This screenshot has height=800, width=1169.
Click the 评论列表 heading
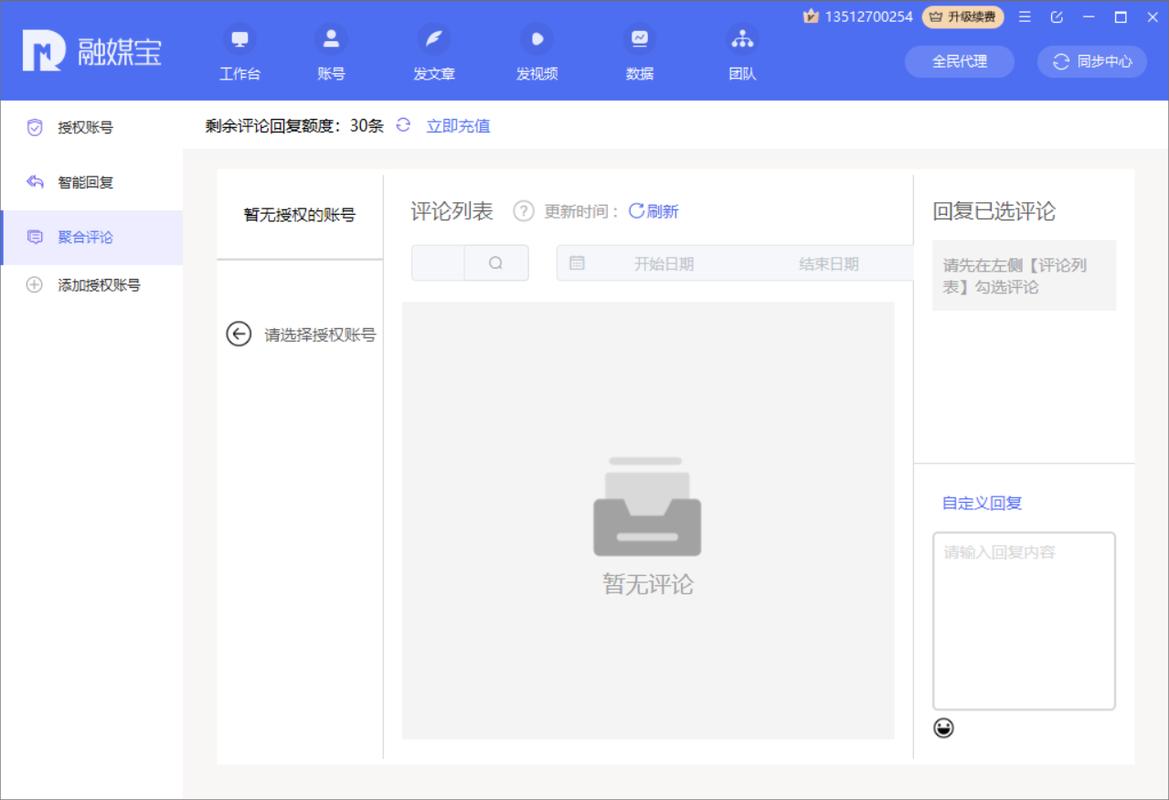[x=452, y=212]
